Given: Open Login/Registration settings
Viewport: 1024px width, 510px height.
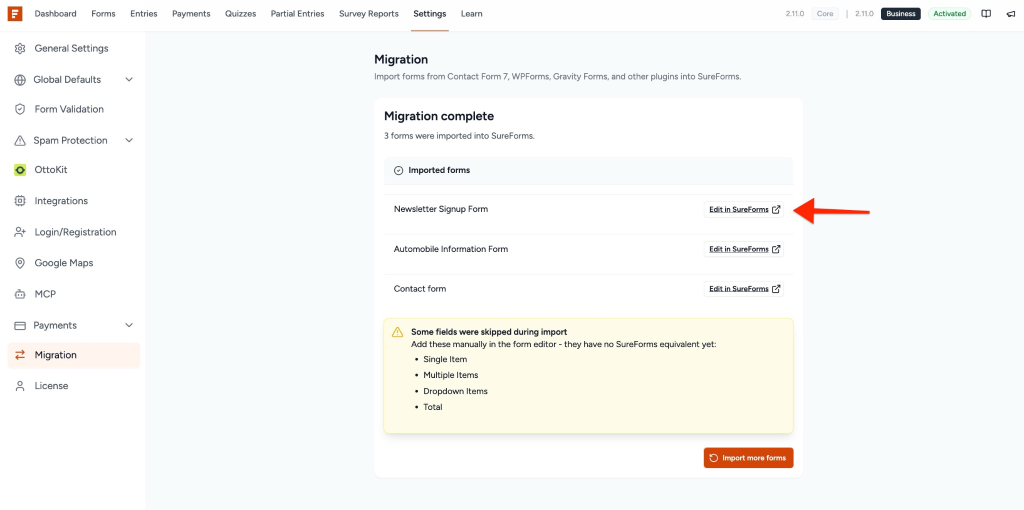Looking at the screenshot, I should point(74,232).
